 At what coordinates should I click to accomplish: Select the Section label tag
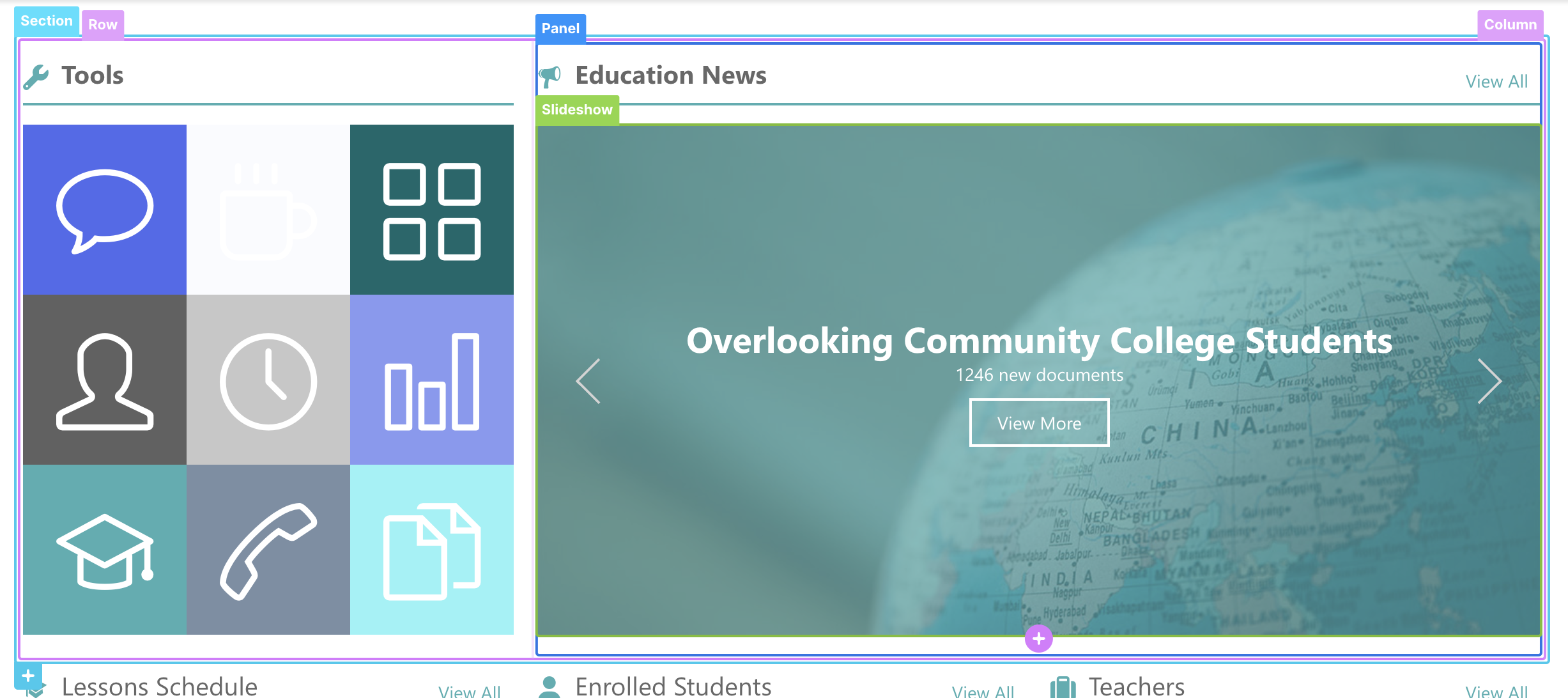pyautogui.click(x=47, y=21)
